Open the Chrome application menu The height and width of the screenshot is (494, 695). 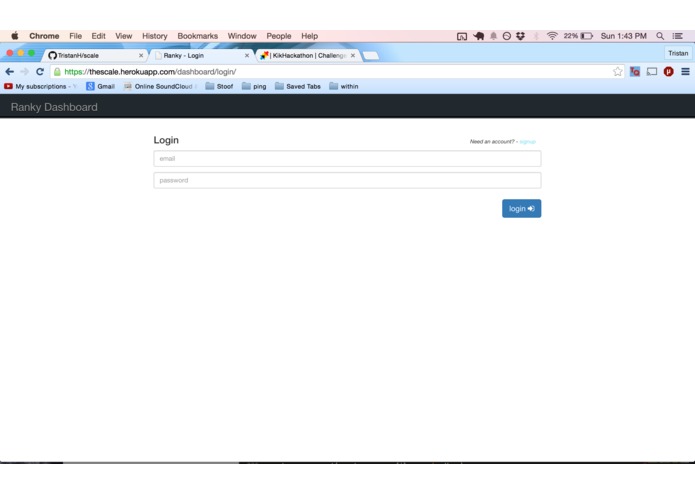(44, 36)
